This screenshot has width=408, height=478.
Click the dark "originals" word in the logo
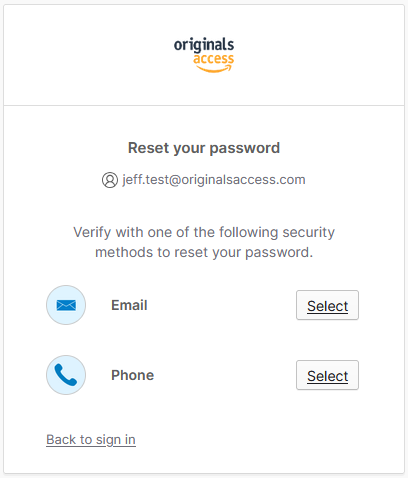pos(204,45)
